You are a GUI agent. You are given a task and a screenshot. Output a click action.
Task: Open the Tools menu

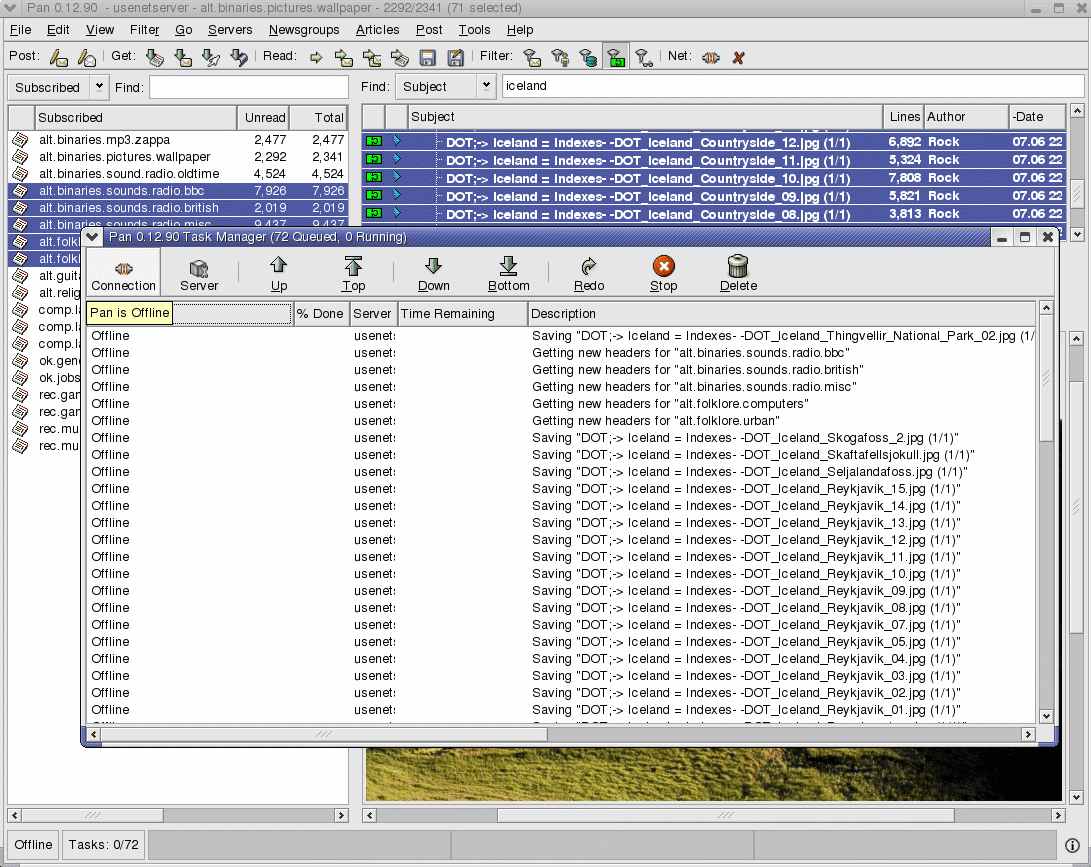[474, 30]
